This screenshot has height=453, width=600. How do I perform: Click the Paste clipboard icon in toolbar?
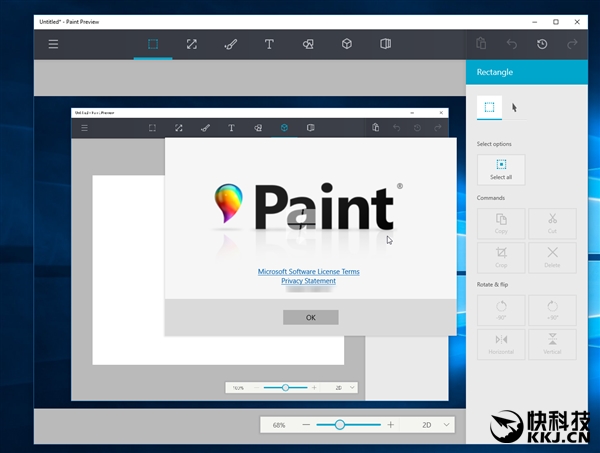pos(482,44)
